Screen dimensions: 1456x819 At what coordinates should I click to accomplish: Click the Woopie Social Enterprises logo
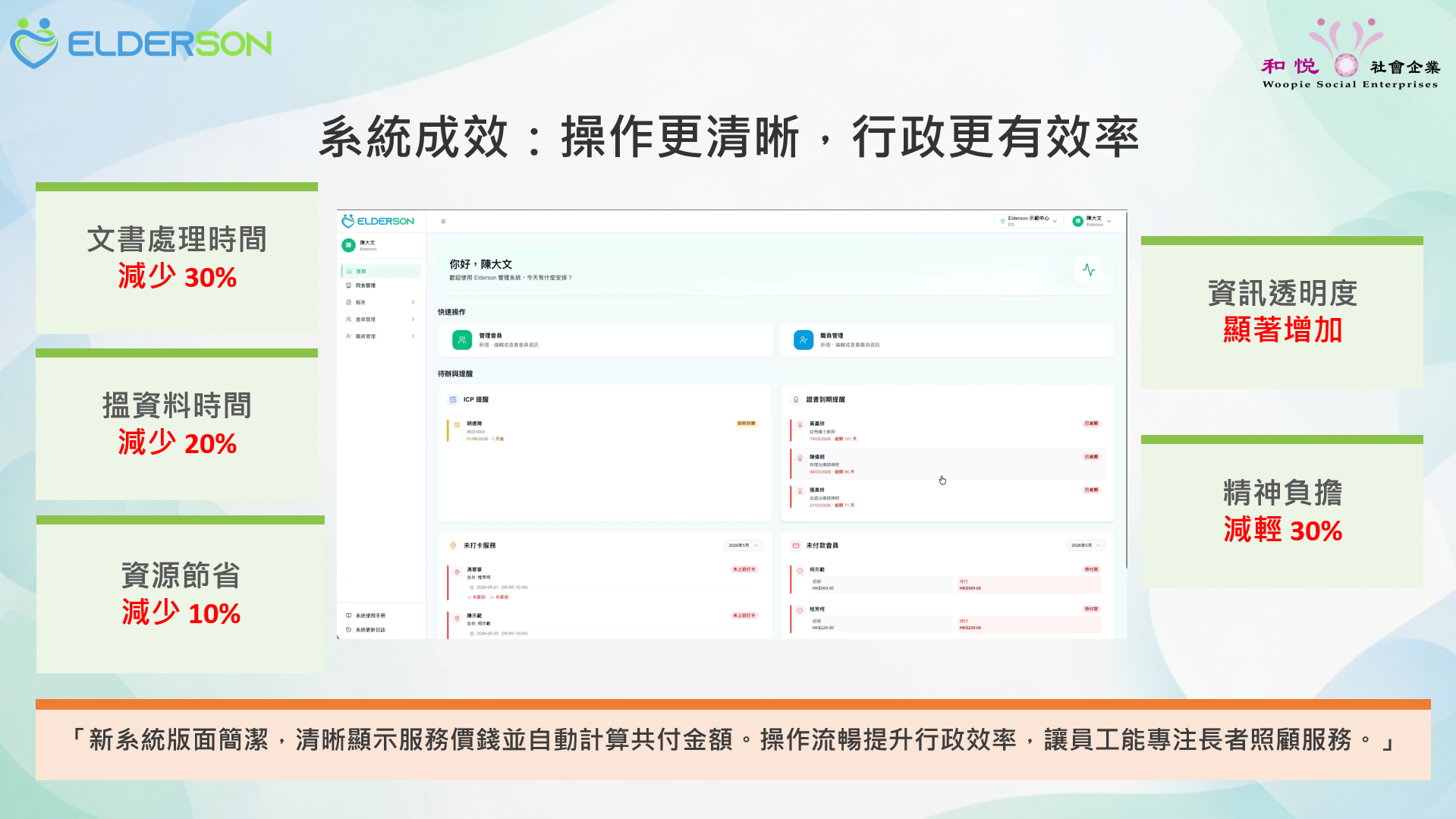coord(1350,53)
